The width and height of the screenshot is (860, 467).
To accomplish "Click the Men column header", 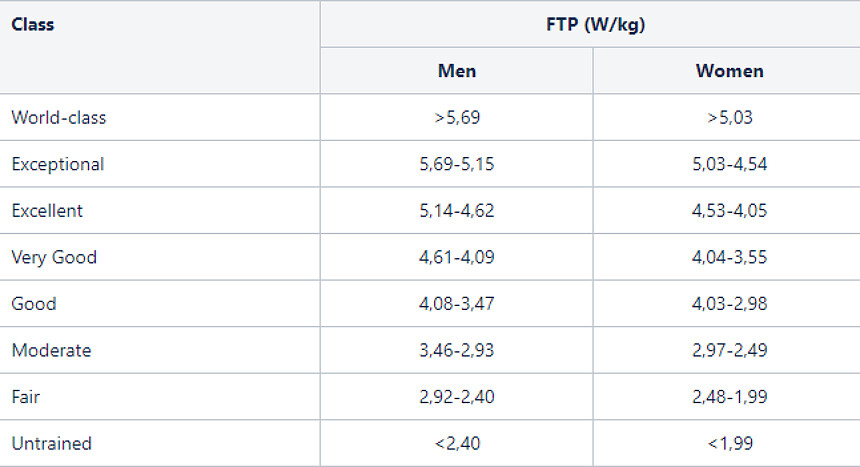I will coord(457,71).
